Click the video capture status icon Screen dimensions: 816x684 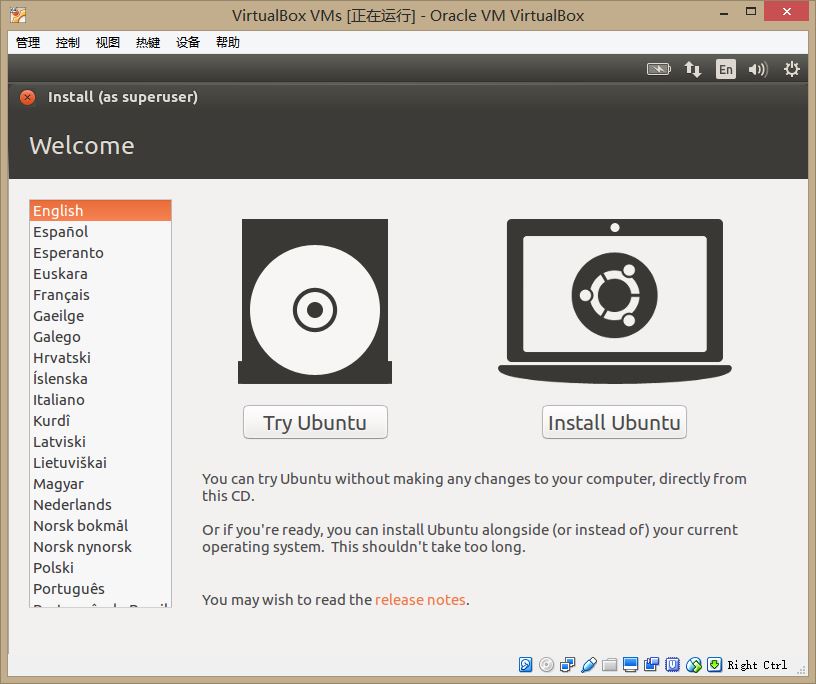(652, 665)
